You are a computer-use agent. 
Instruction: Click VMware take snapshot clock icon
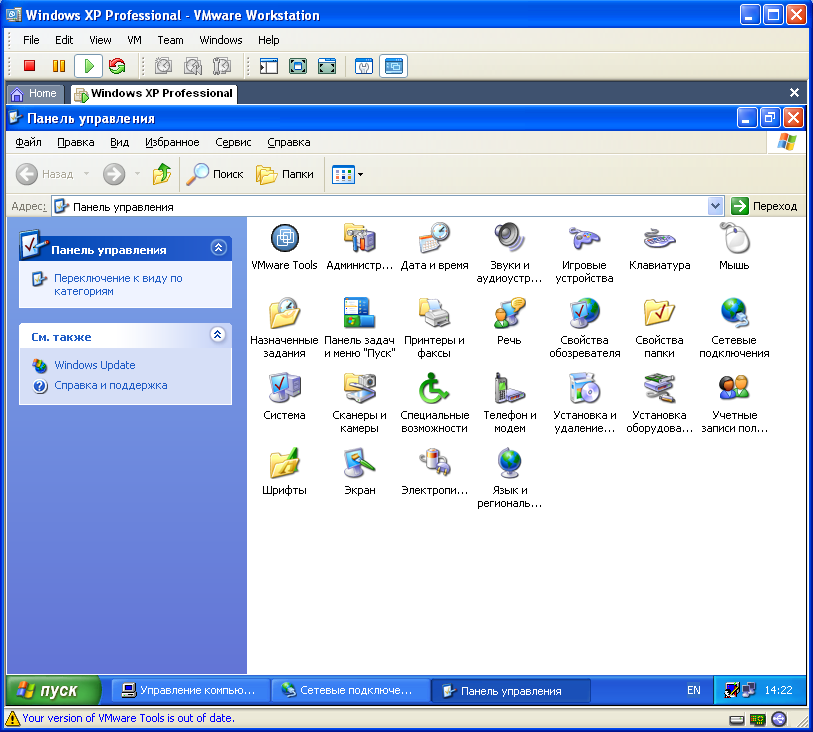click(164, 66)
